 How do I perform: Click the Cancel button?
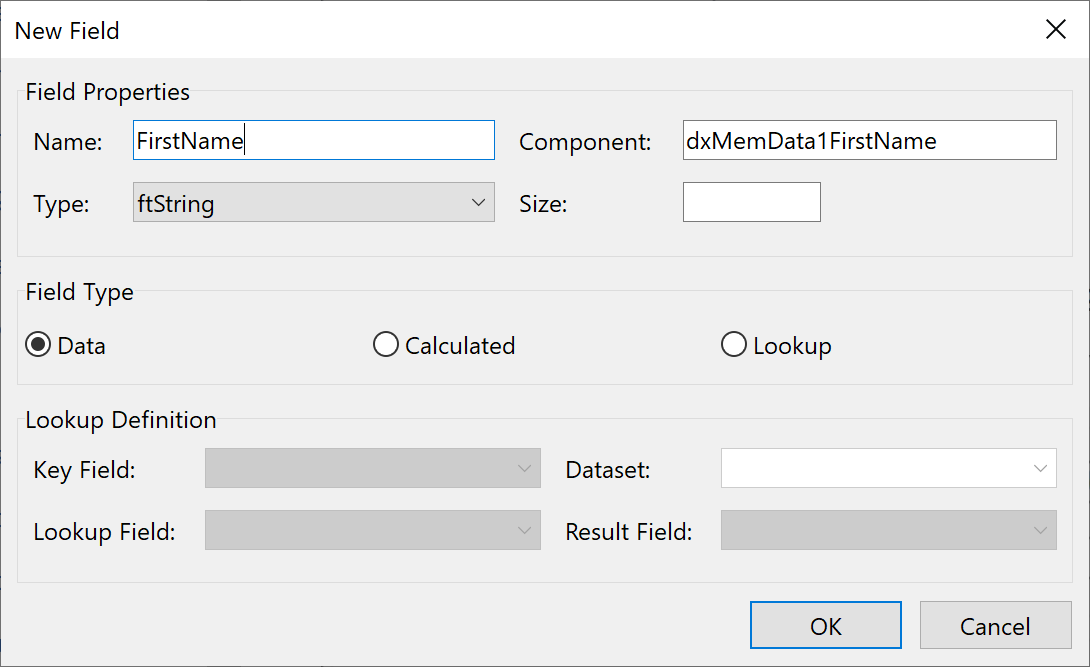(994, 626)
